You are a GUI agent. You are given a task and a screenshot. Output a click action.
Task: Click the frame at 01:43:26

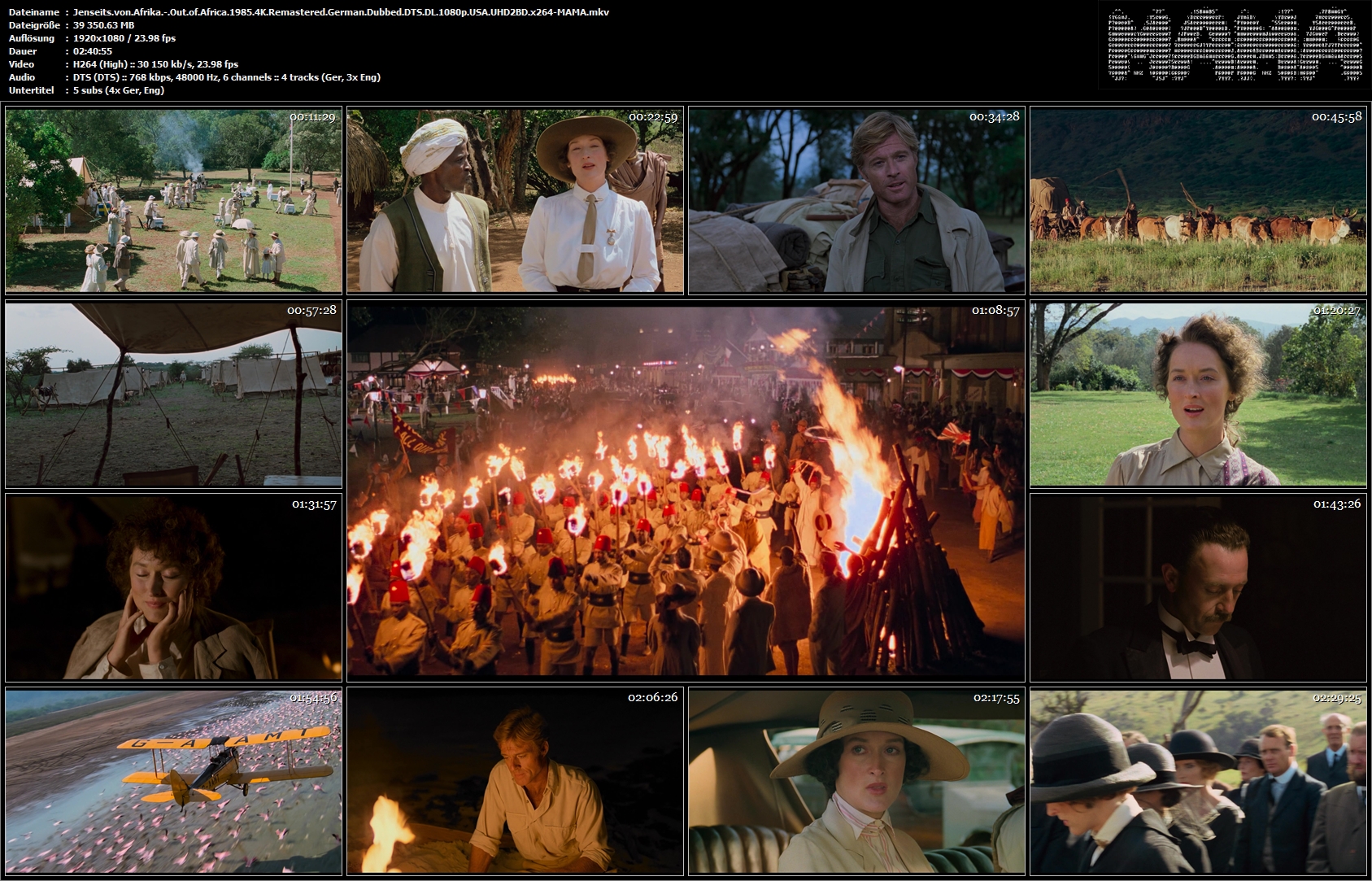[x=1198, y=587]
